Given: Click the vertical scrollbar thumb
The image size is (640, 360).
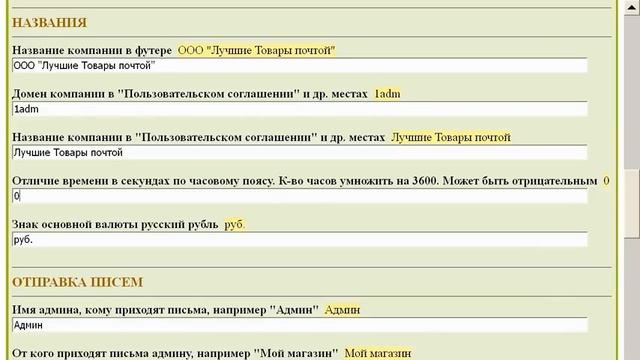Looking at the screenshot, I should [x=632, y=203].
